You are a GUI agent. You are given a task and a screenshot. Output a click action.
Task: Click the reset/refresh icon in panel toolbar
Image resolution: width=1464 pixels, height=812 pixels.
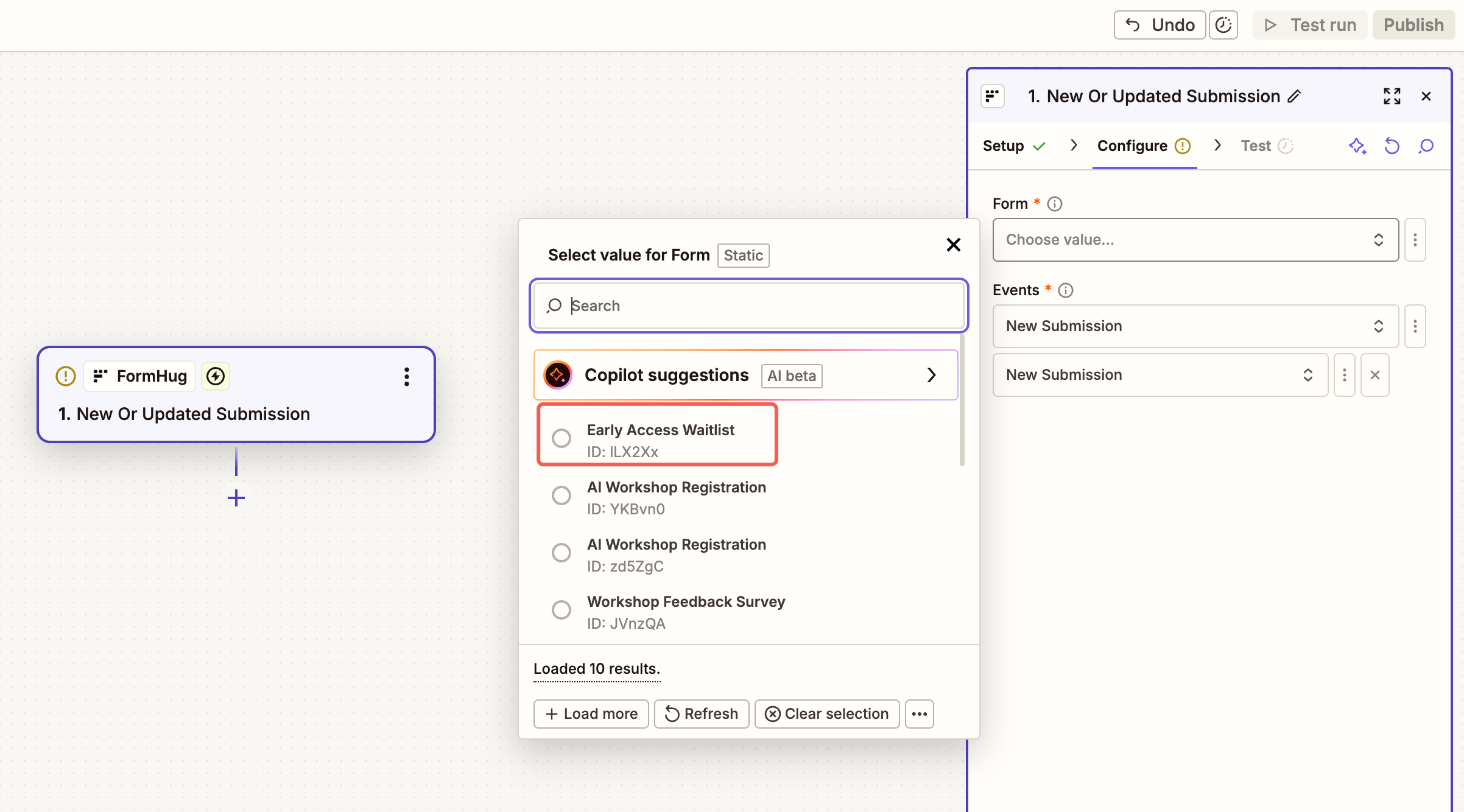(1392, 146)
